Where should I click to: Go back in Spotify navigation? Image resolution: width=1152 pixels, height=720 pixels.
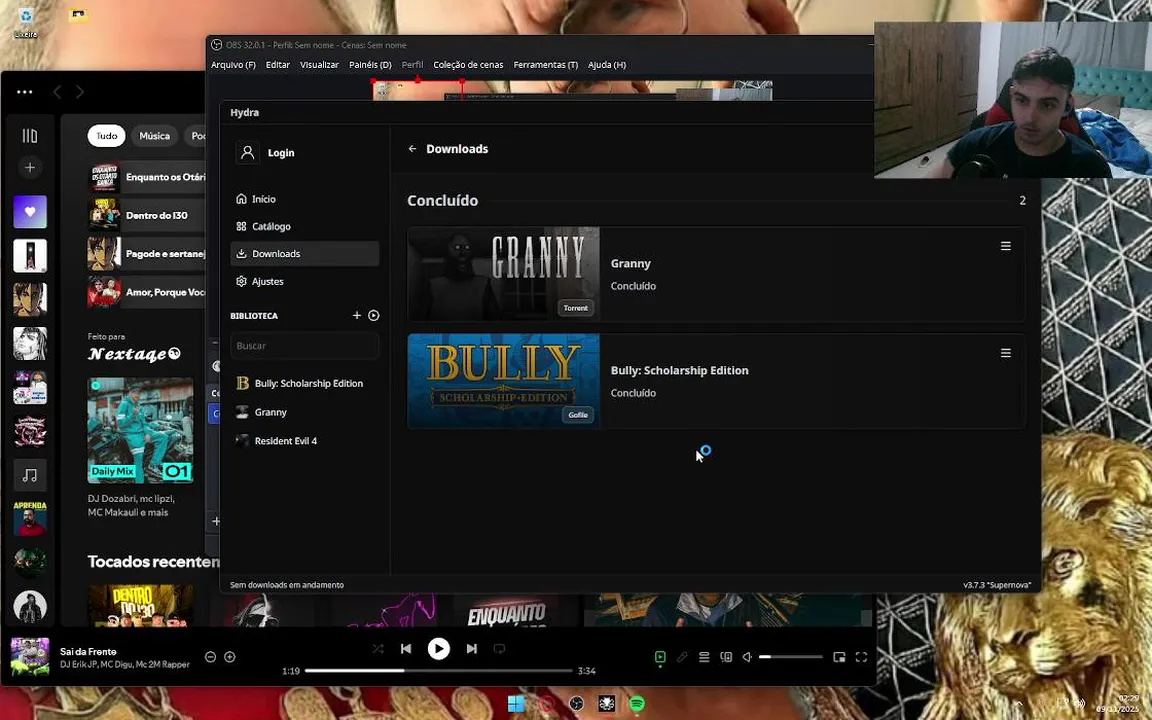coord(57,92)
